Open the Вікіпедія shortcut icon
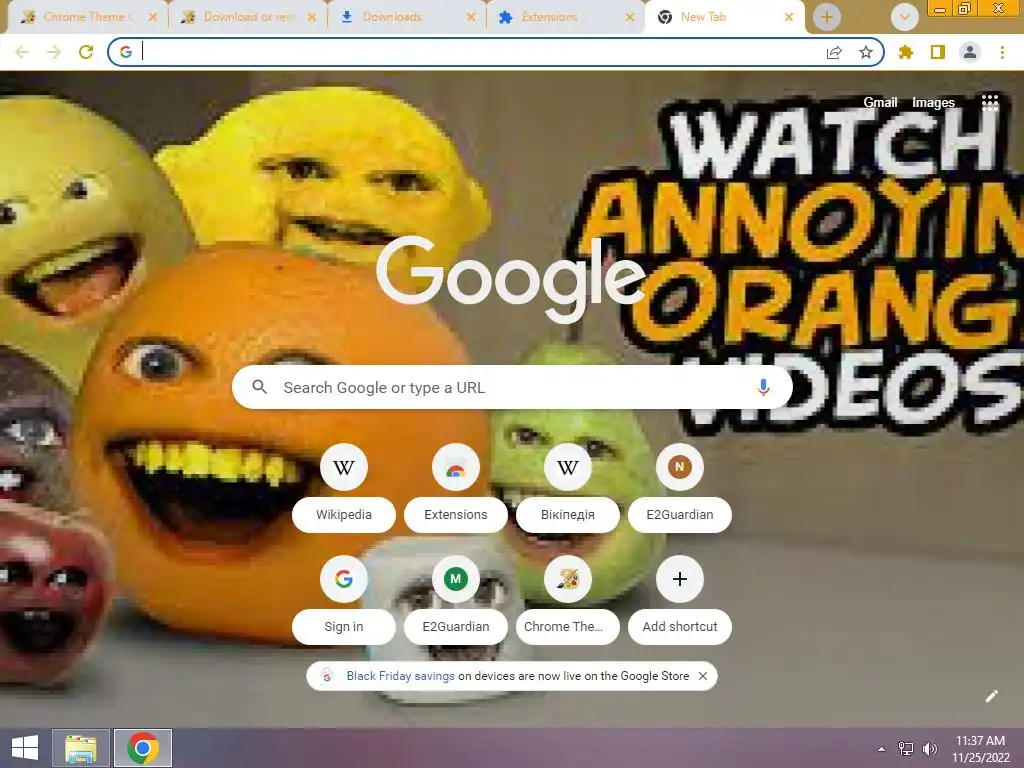 point(568,467)
